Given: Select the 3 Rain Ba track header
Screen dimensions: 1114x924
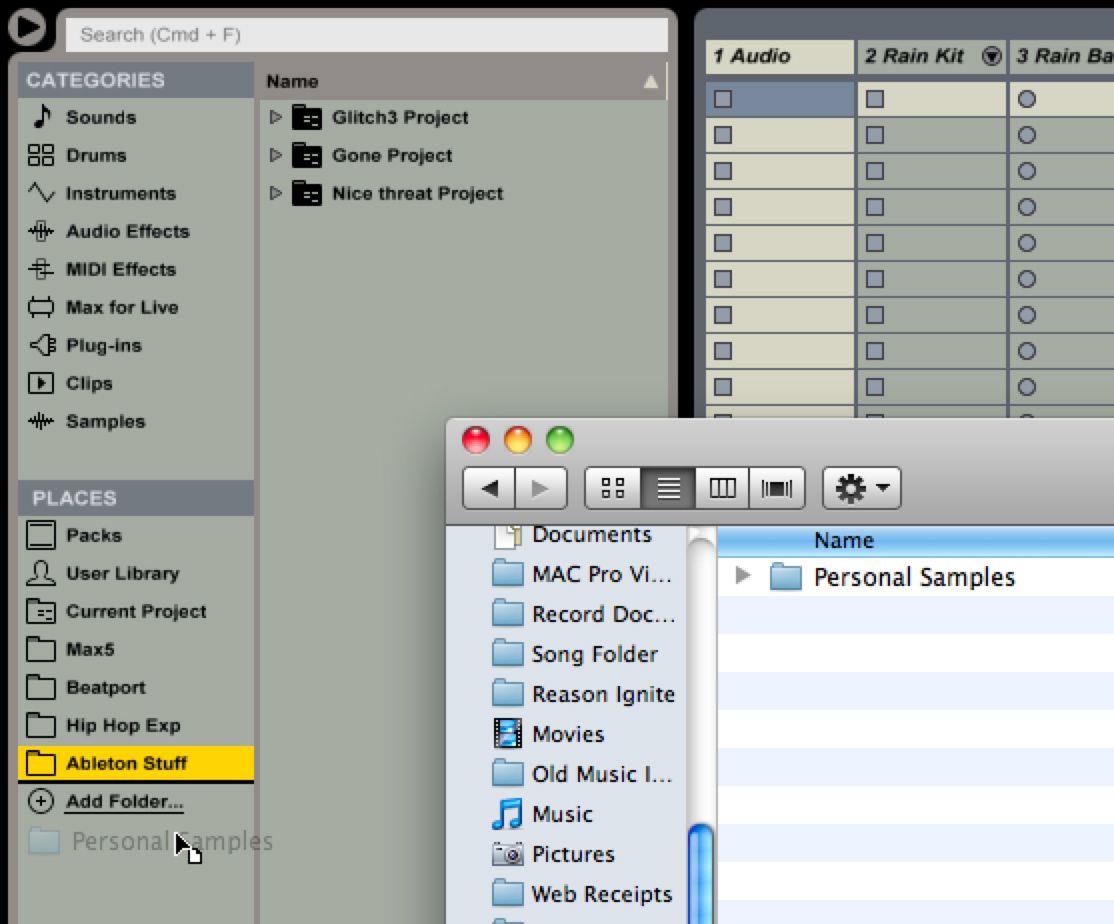Looking at the screenshot, I should [1062, 56].
